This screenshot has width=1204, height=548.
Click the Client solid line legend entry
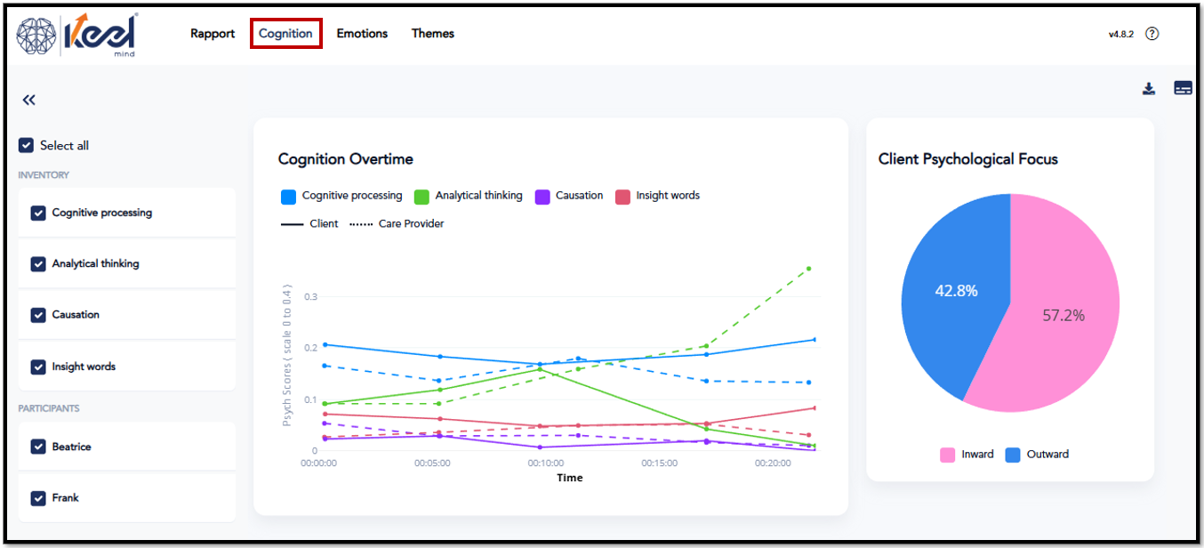coord(310,224)
